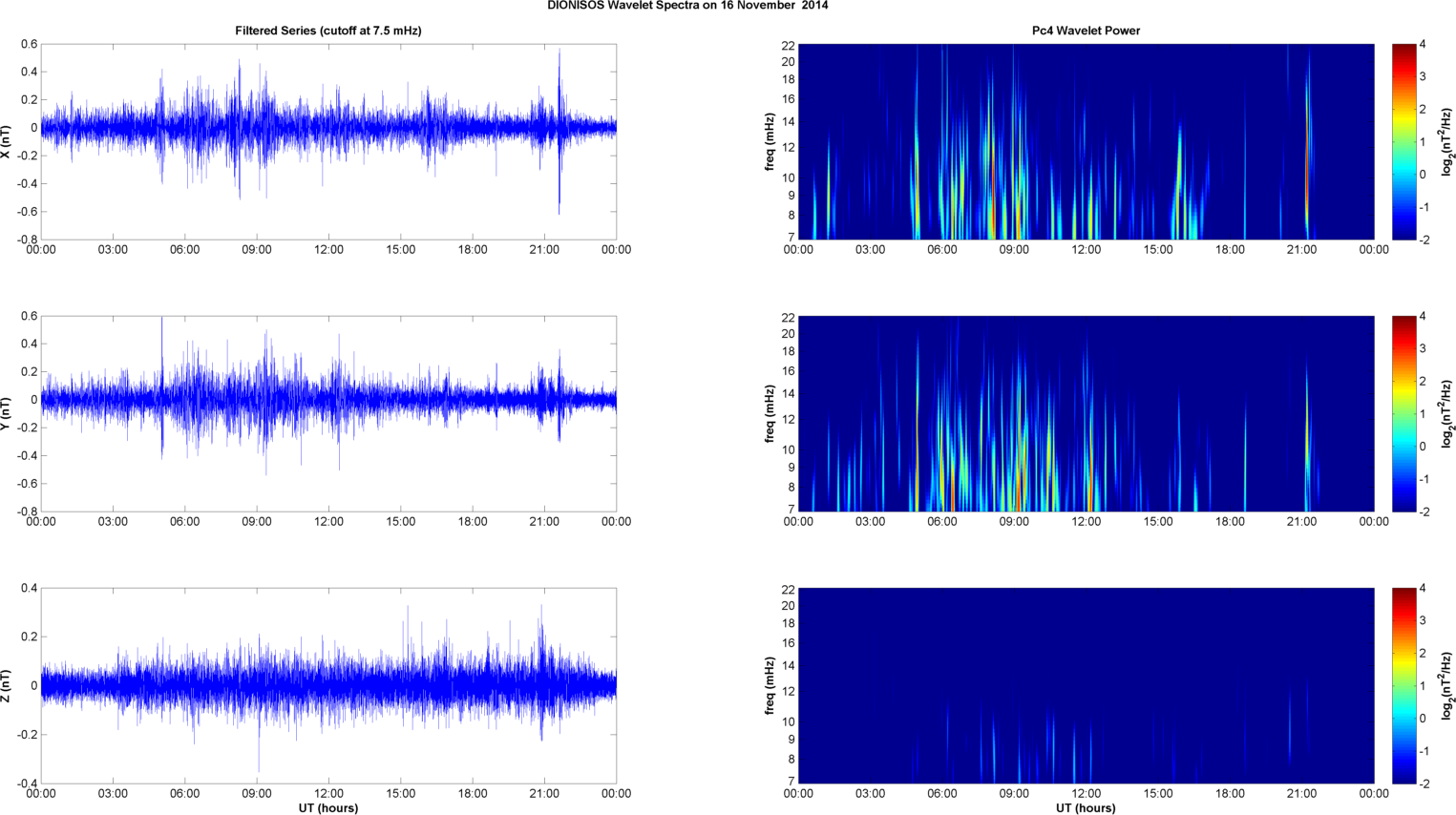Click the log2(nT²/Hz) label of Z-row colorbar
Image resolution: width=1456 pixels, height=815 pixels.
[1447, 685]
